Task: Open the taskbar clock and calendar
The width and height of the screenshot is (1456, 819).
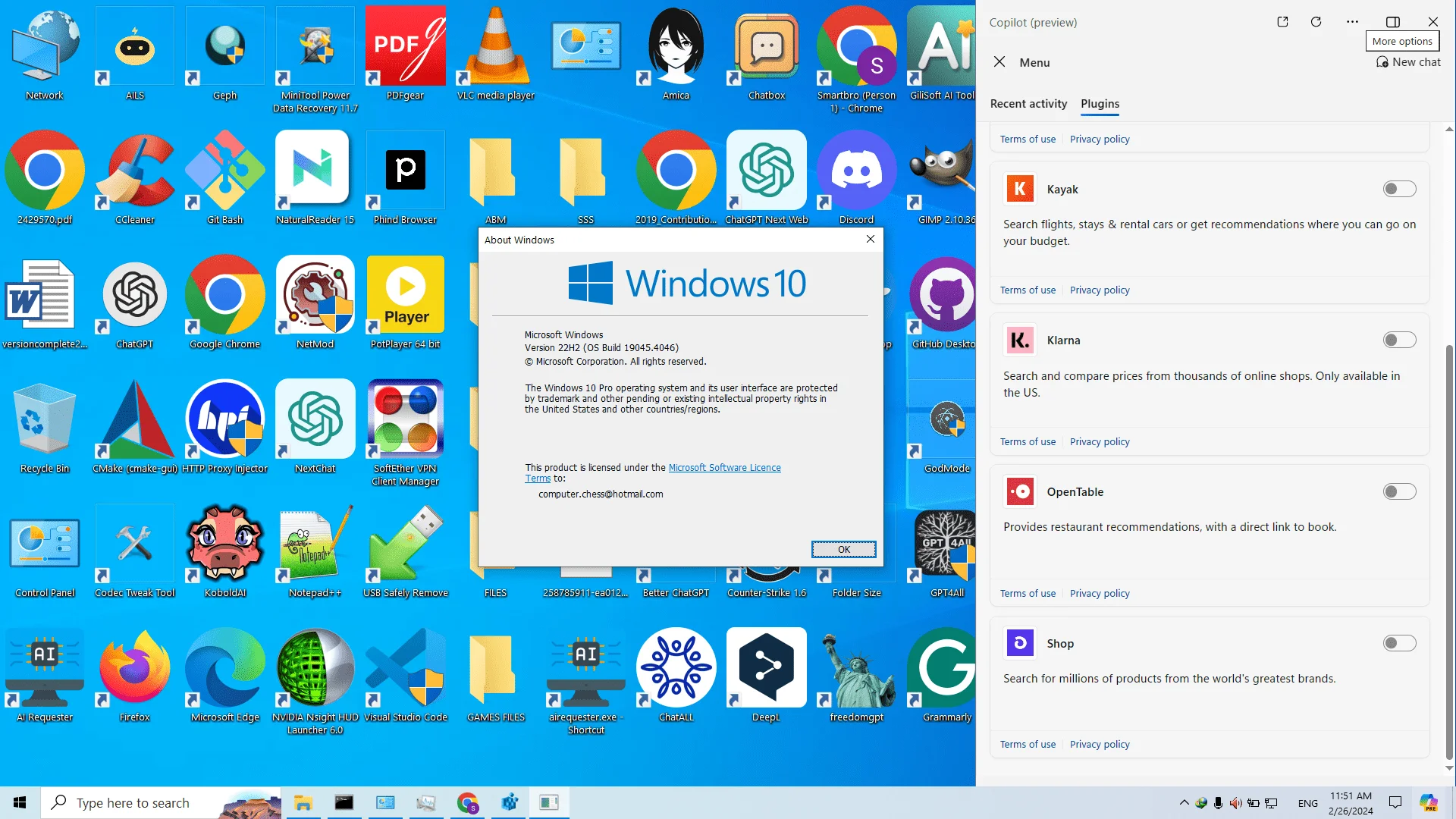Action: point(1351,803)
